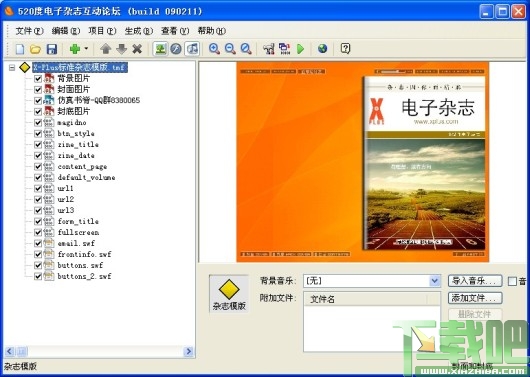Toggle the buttons.swf checkbox

(x=38, y=265)
